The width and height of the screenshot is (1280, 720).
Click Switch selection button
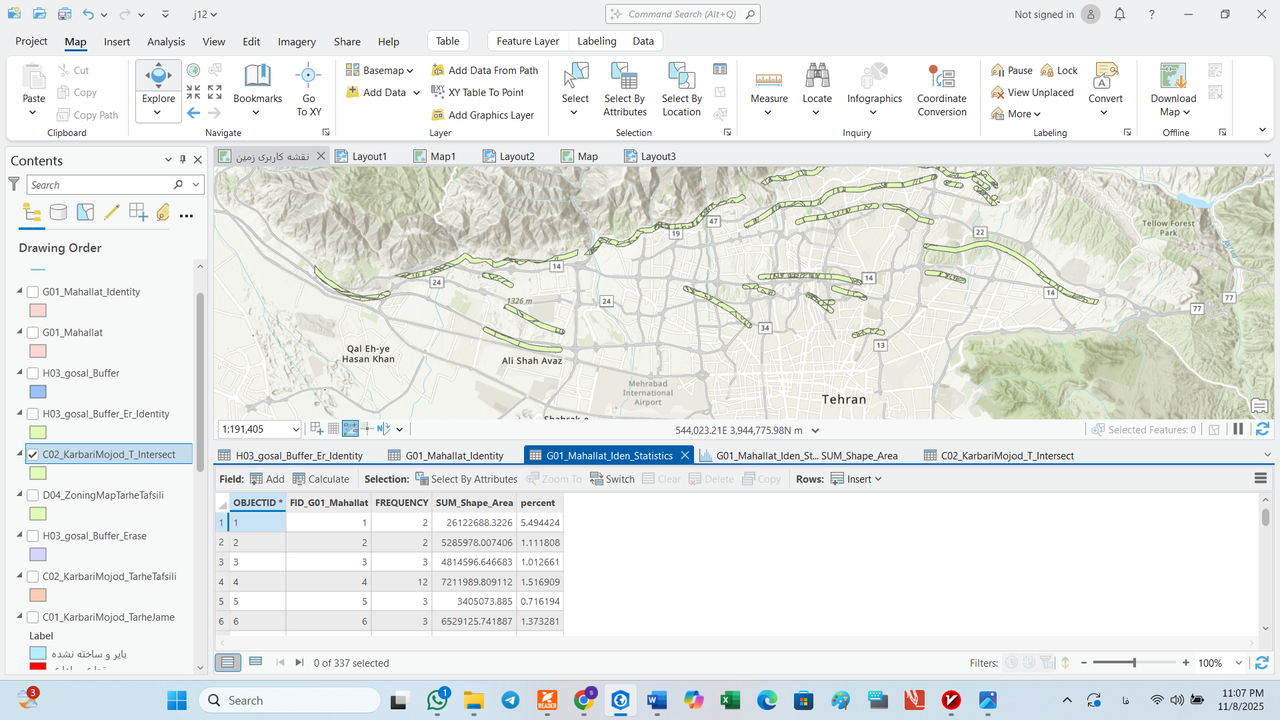(x=611, y=479)
